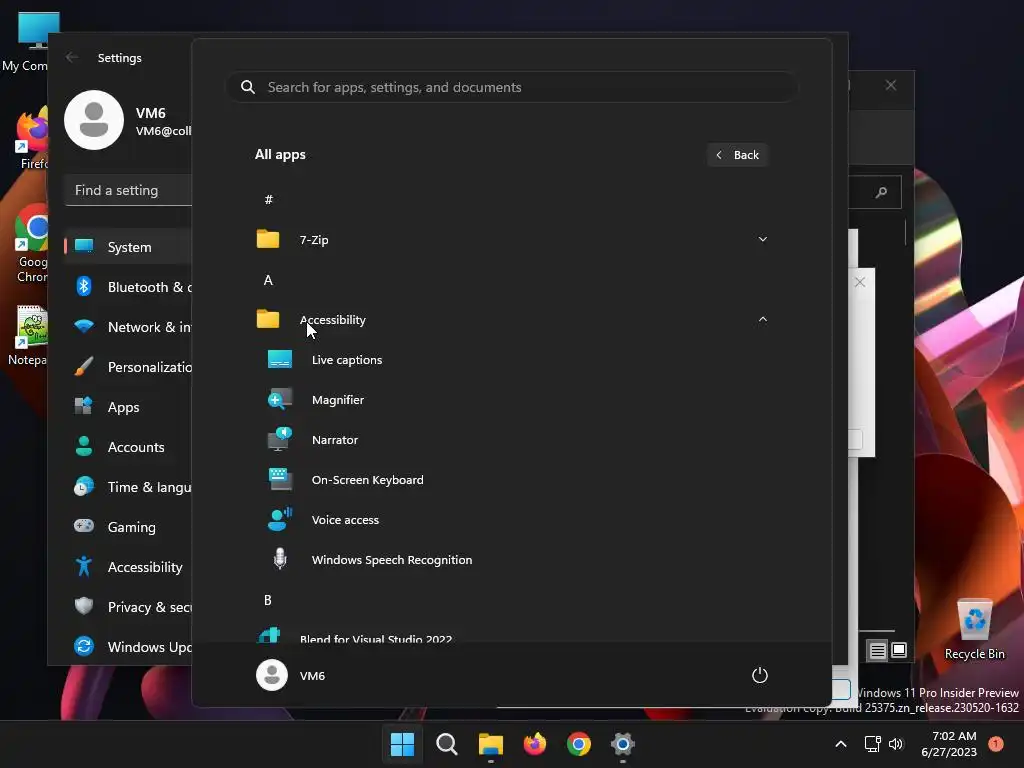Open taskbar Search
The height and width of the screenshot is (768, 1024).
pos(447,744)
